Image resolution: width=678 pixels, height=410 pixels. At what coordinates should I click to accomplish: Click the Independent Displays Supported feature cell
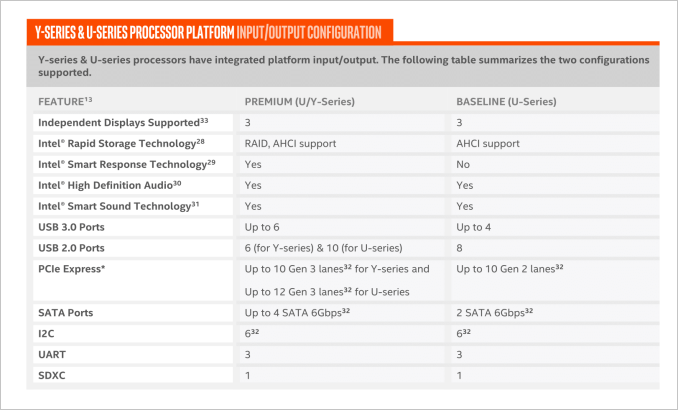pyautogui.click(x=133, y=123)
